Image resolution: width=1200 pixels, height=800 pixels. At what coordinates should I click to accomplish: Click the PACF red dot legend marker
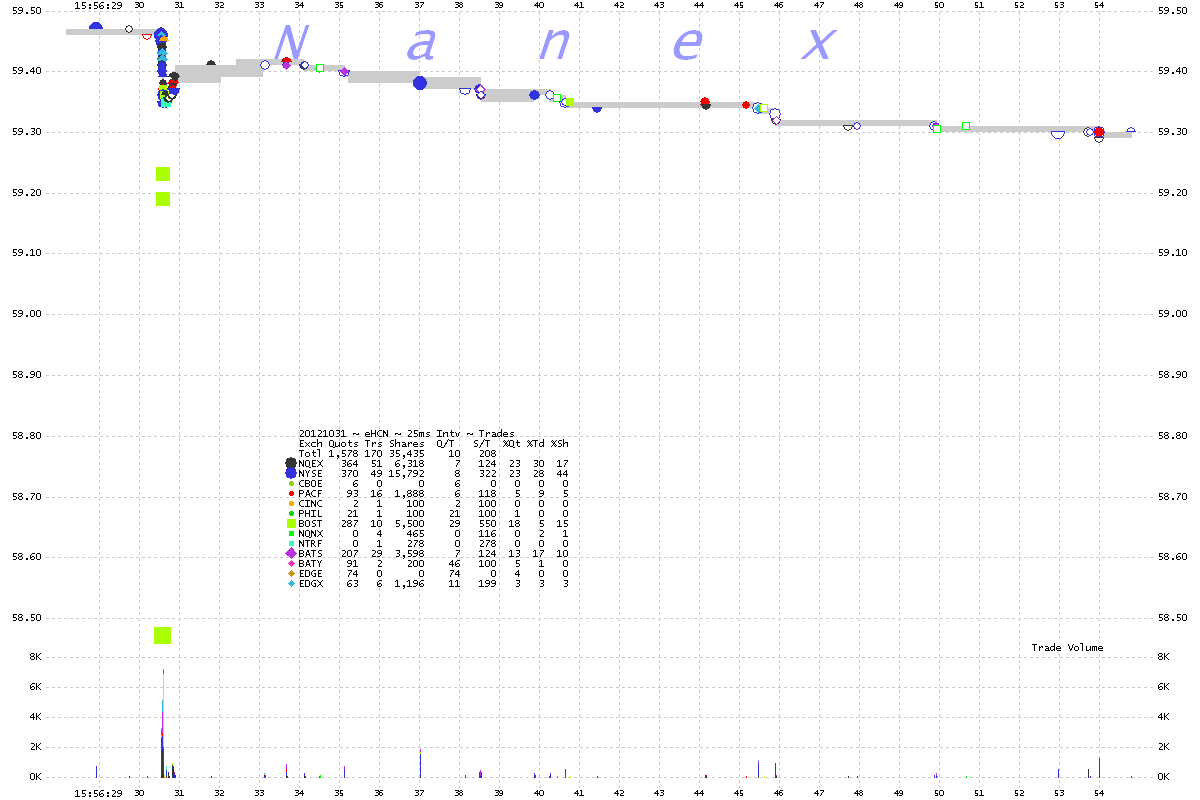[291, 493]
